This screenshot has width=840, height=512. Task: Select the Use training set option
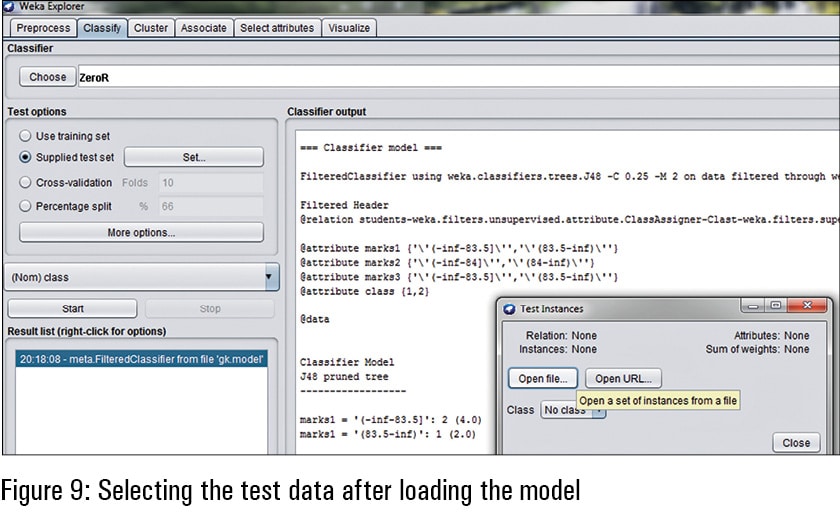tap(26, 136)
